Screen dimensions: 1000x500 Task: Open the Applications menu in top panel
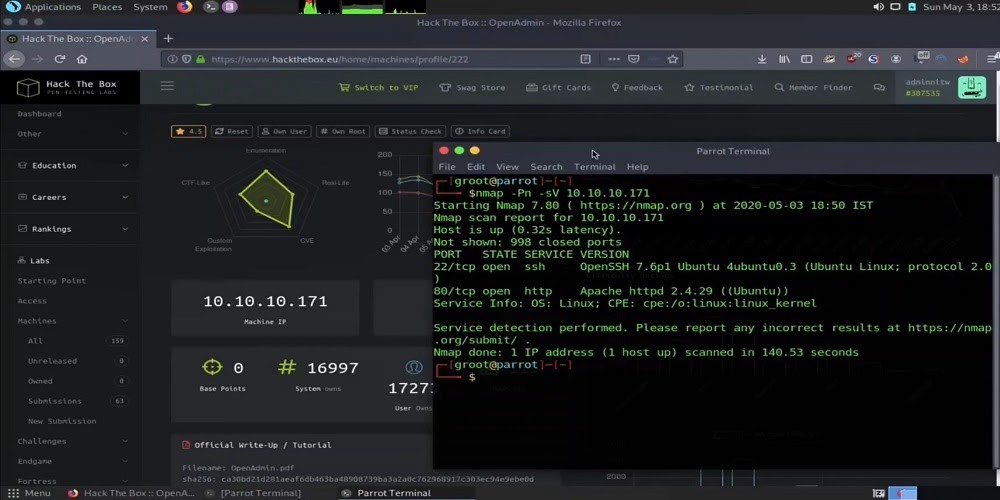coord(45,7)
